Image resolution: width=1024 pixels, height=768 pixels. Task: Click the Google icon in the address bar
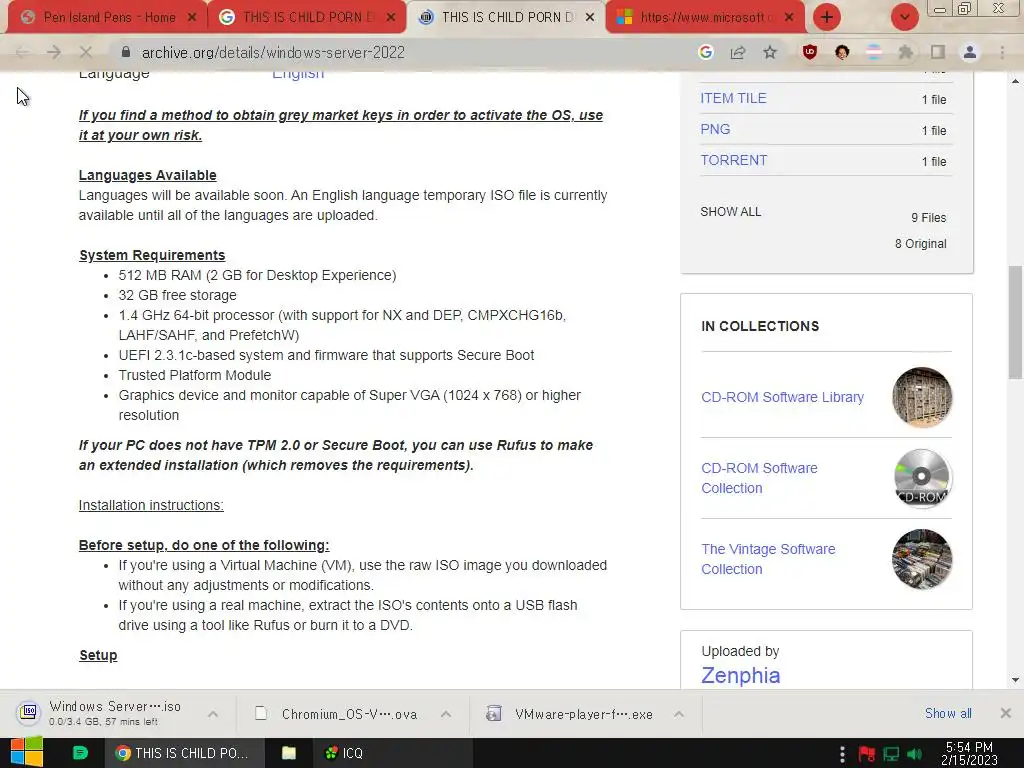(x=705, y=52)
